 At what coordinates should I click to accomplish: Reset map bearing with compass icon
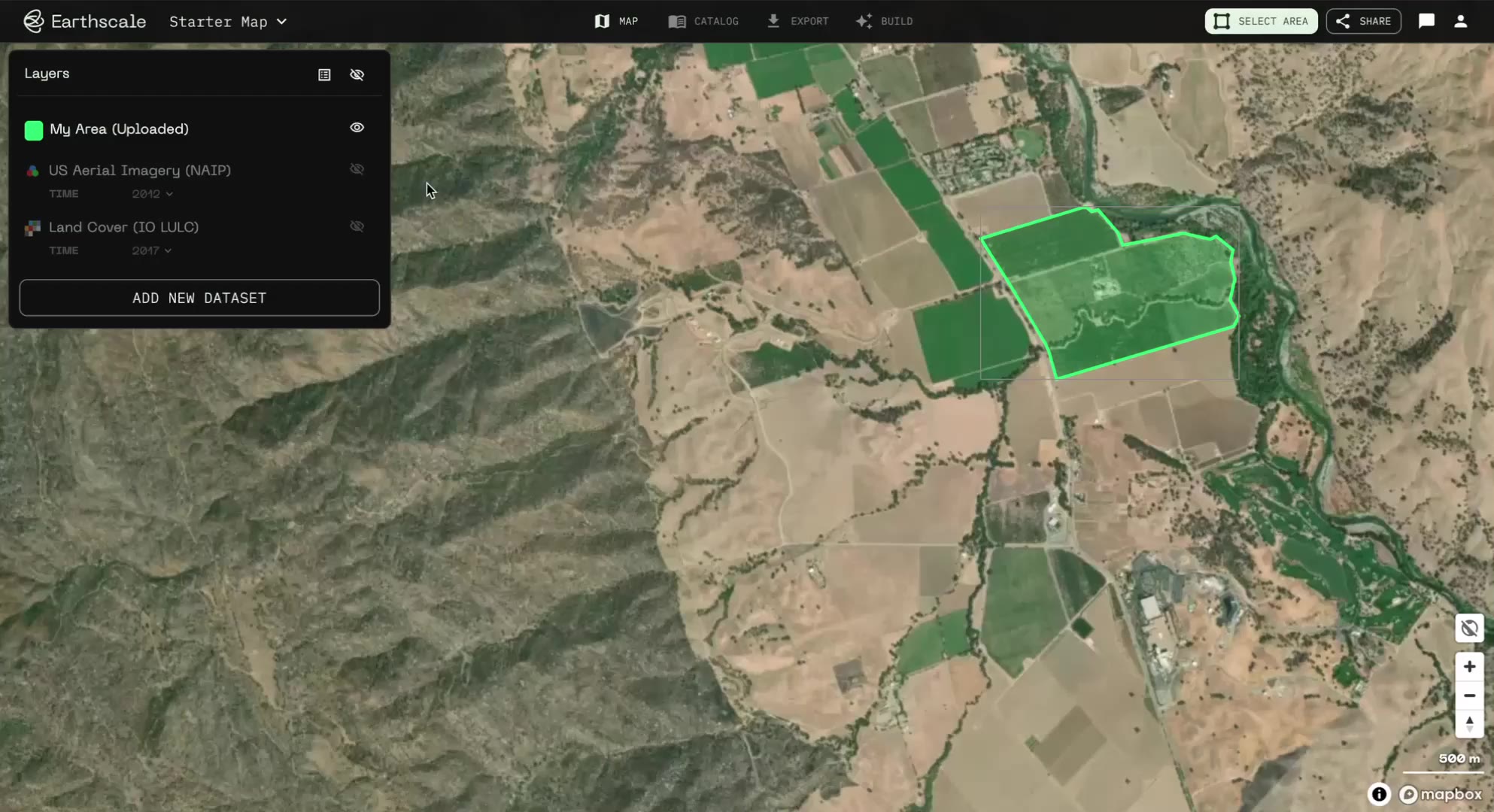click(1469, 724)
